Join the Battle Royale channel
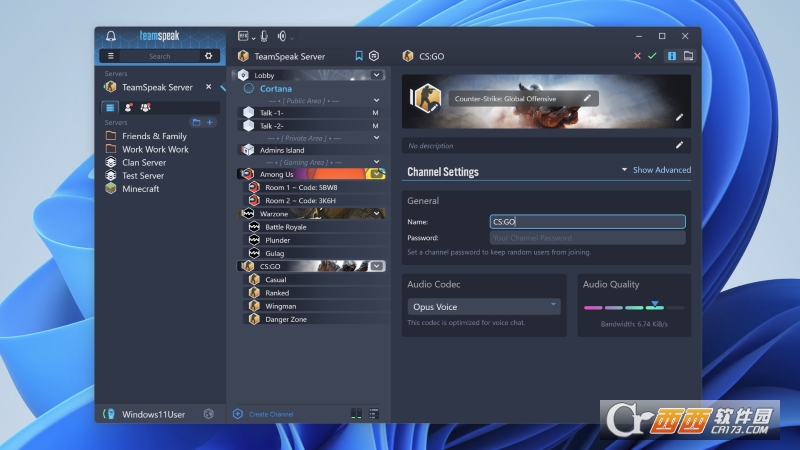 [x=316, y=227]
